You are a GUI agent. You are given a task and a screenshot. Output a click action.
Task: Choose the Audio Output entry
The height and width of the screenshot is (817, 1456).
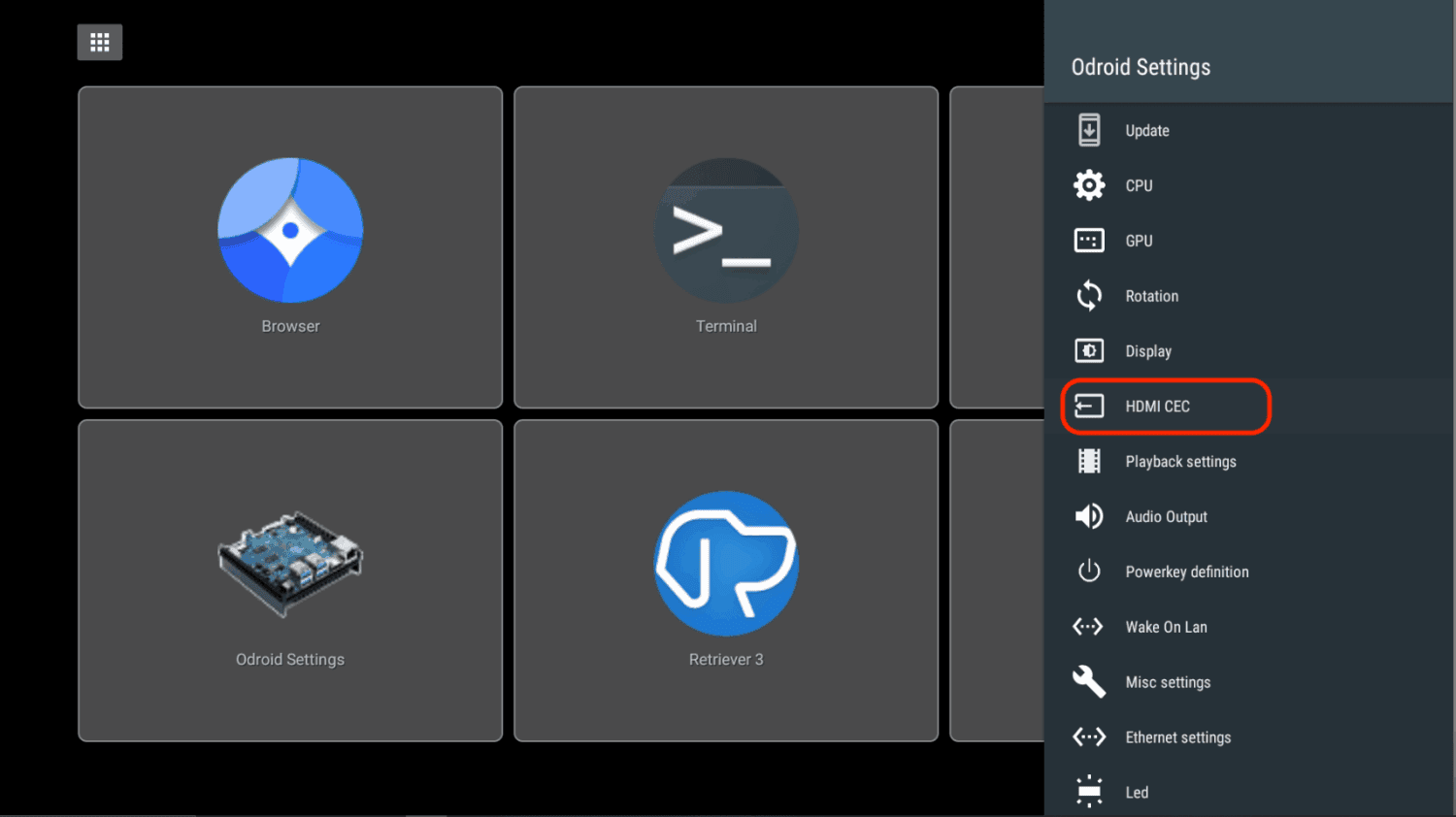(1250, 516)
